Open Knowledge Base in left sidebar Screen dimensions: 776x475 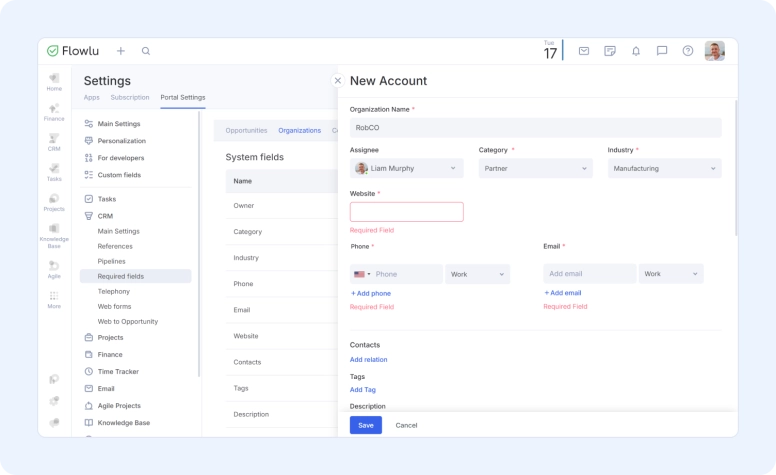pos(54,236)
